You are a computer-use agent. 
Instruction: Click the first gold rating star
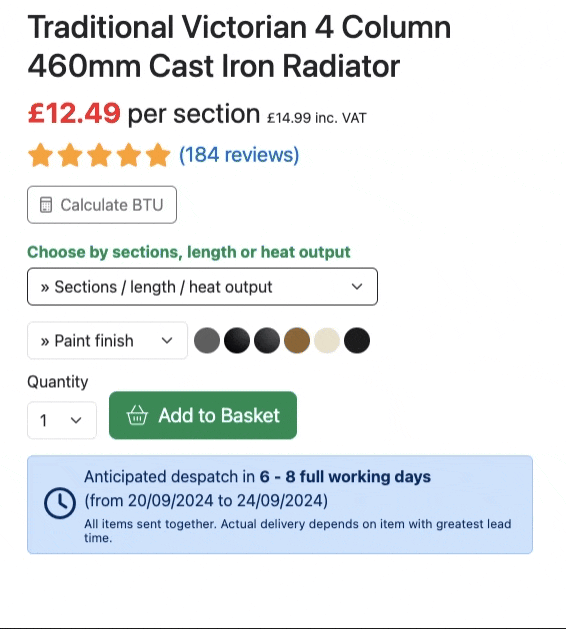pos(41,155)
